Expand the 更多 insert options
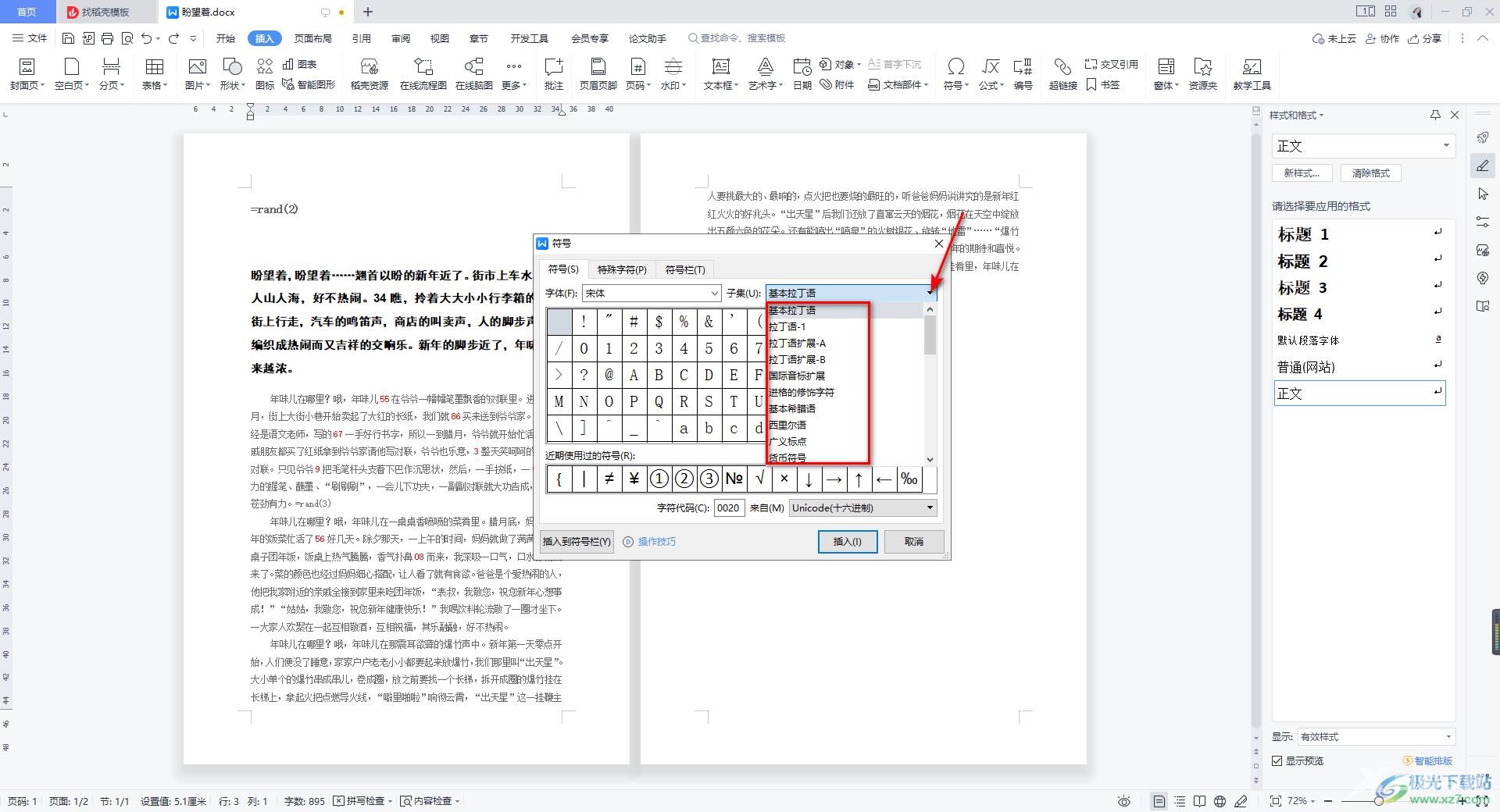The image size is (1500, 812). 513,74
